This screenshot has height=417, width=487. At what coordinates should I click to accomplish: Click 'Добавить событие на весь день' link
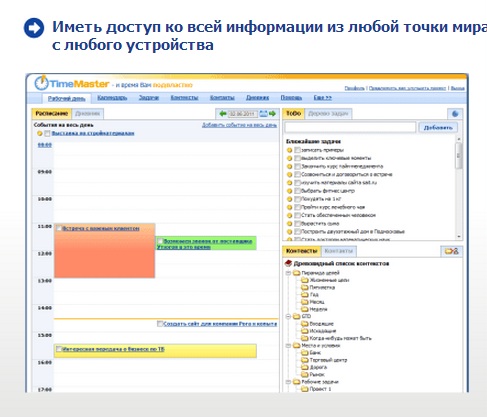[239, 125]
